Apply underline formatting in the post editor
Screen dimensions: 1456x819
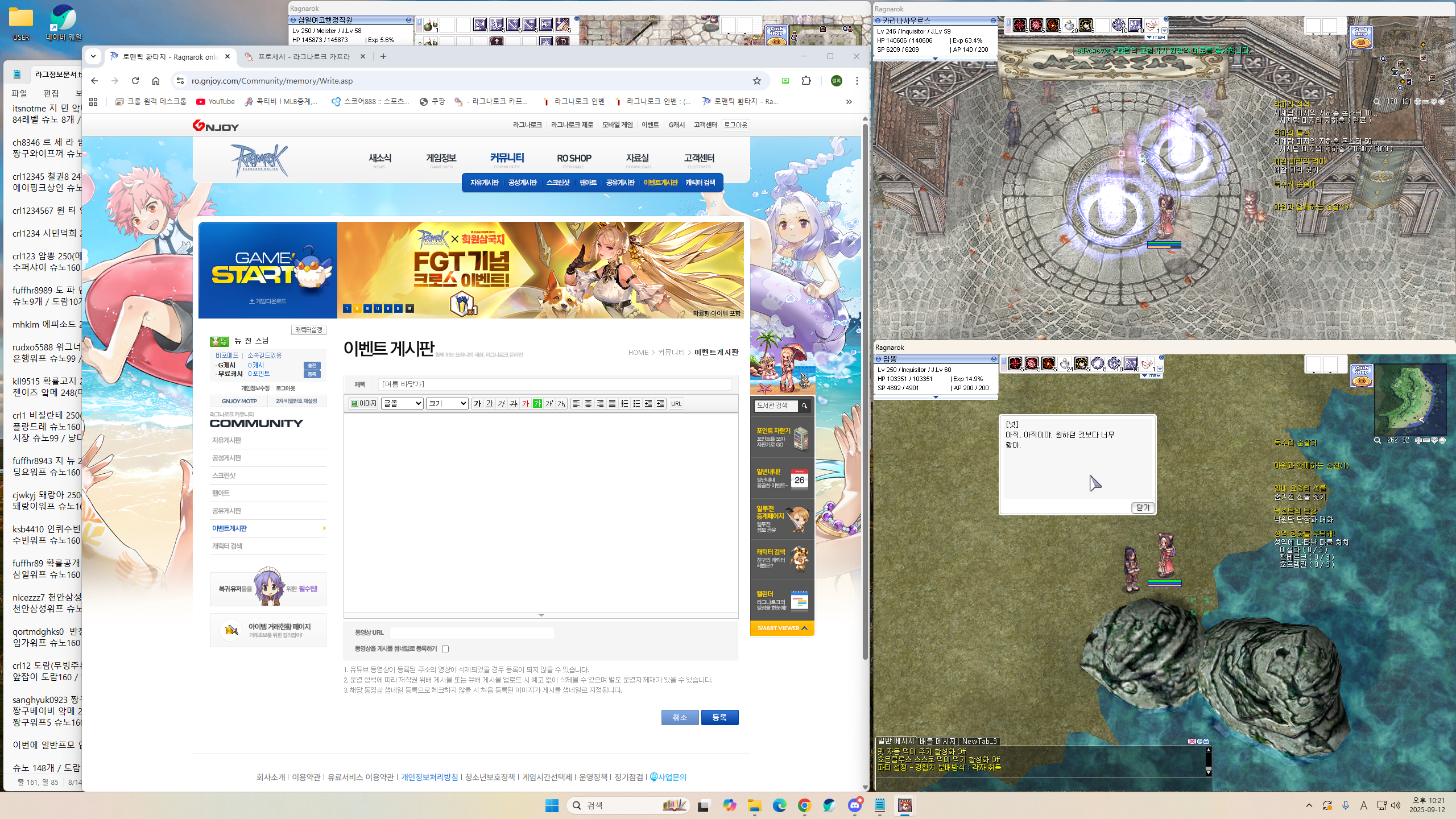[x=490, y=403]
